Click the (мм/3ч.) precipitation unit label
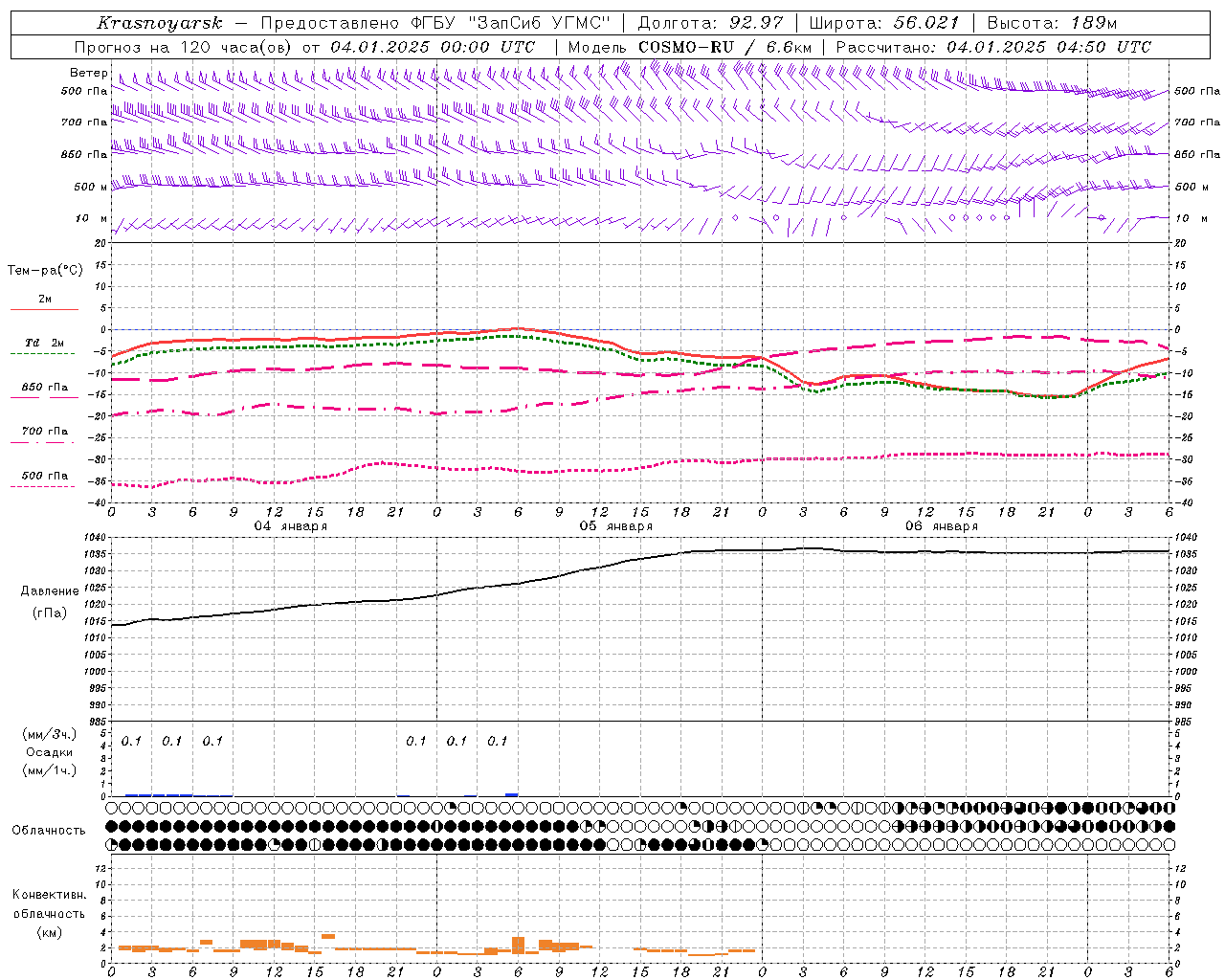Screen dimensions: 1225x980 [50, 734]
